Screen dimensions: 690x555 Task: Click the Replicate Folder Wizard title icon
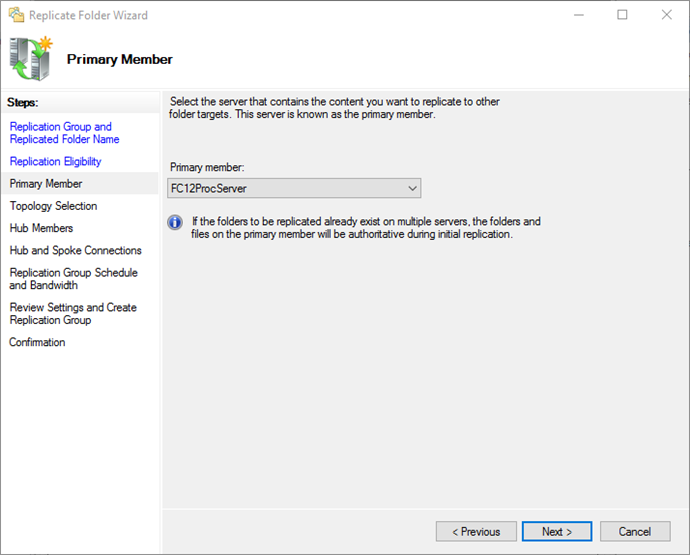tap(16, 15)
